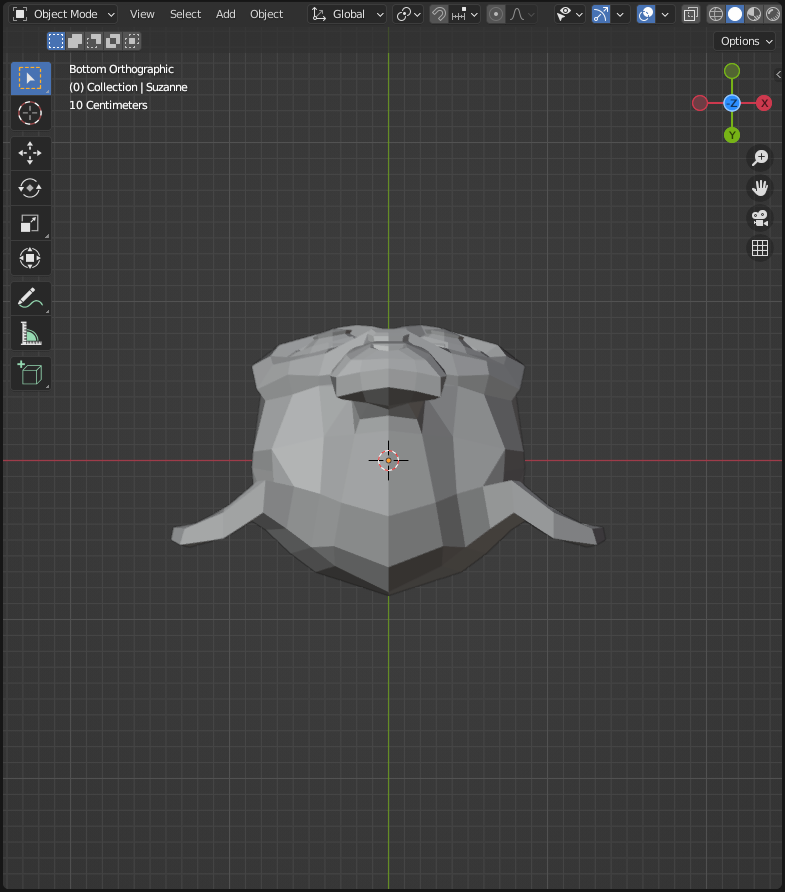The height and width of the screenshot is (892, 785).
Task: Switch to solid shading
Action: [x=735, y=14]
